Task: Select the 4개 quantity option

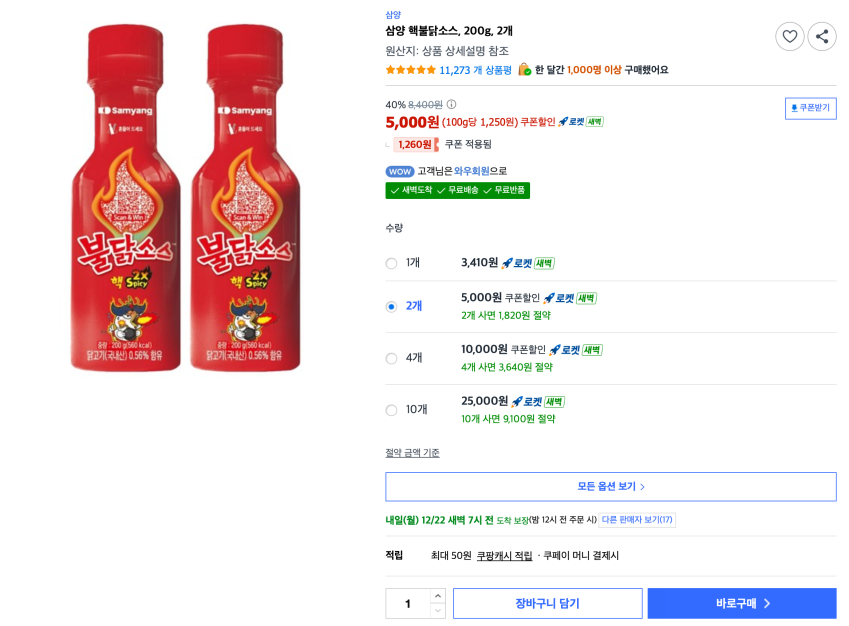Action: point(391,358)
